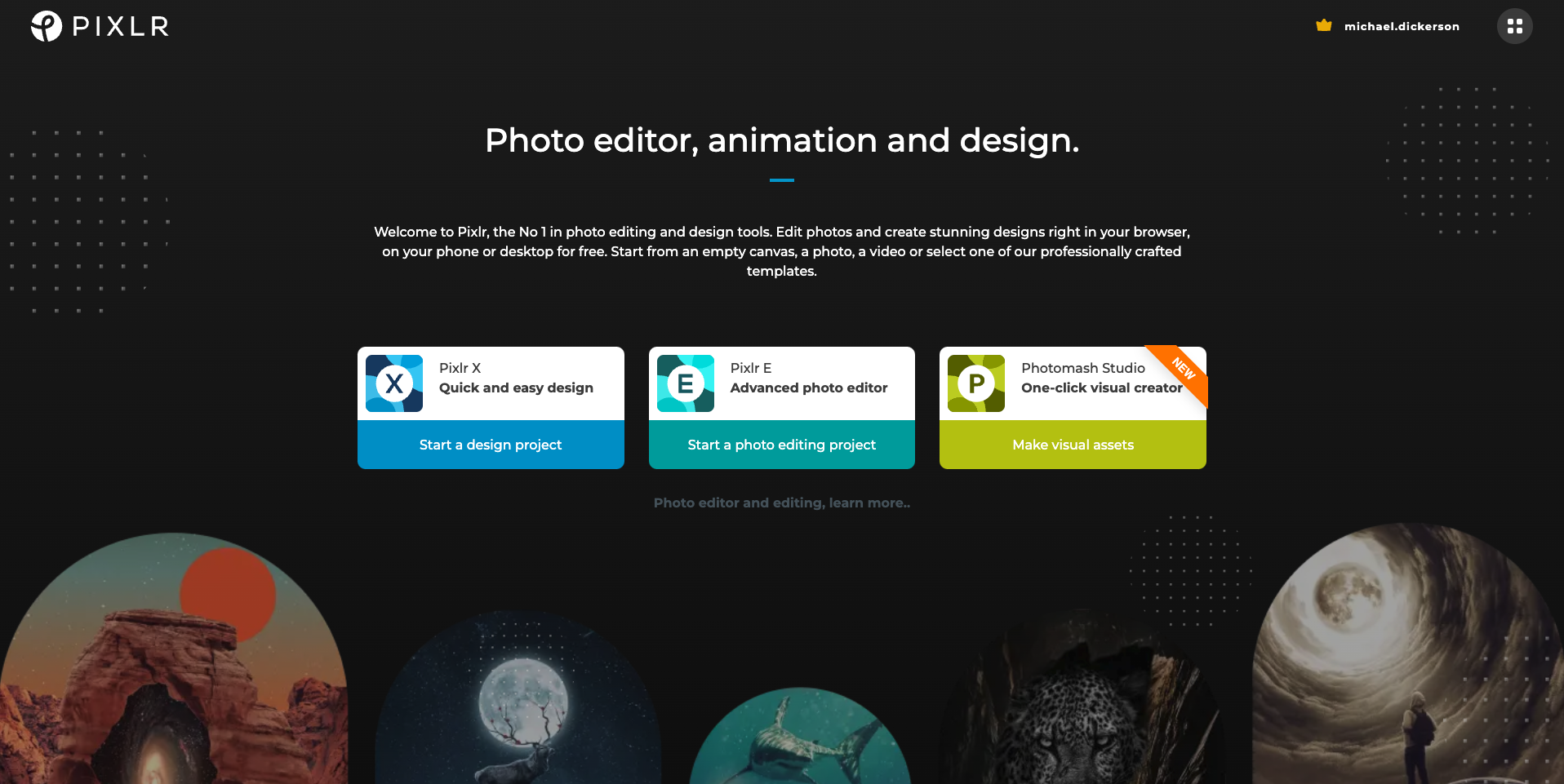Viewport: 1564px width, 784px height.
Task: Select the Photomash Studio P icon
Action: click(976, 383)
